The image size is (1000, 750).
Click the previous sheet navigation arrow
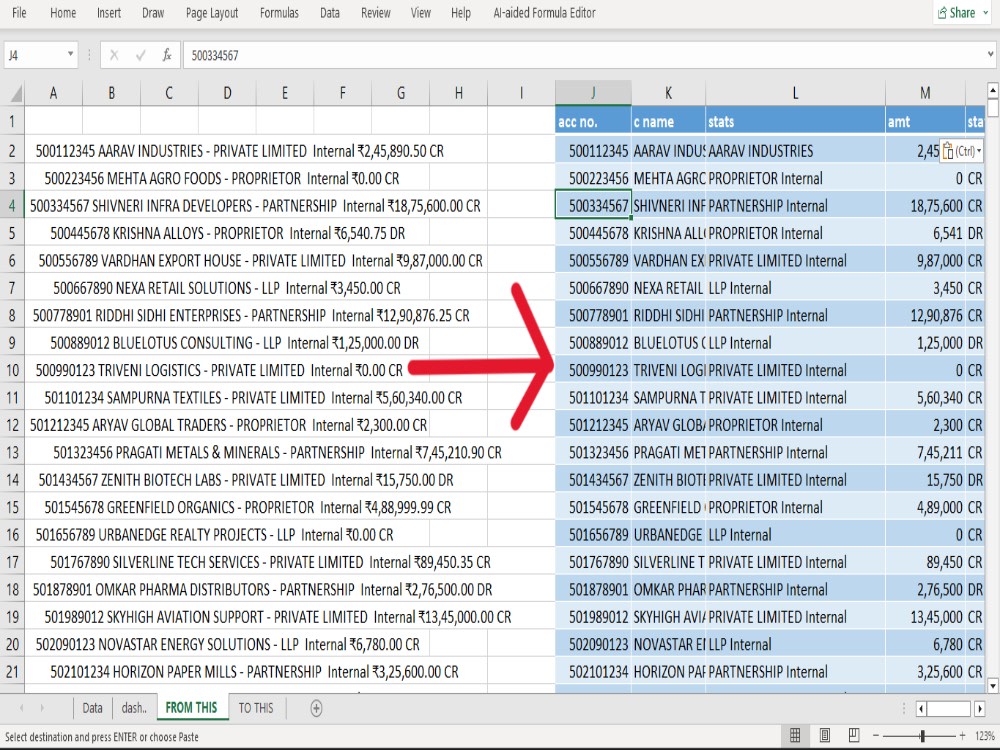pyautogui.click(x=22, y=708)
